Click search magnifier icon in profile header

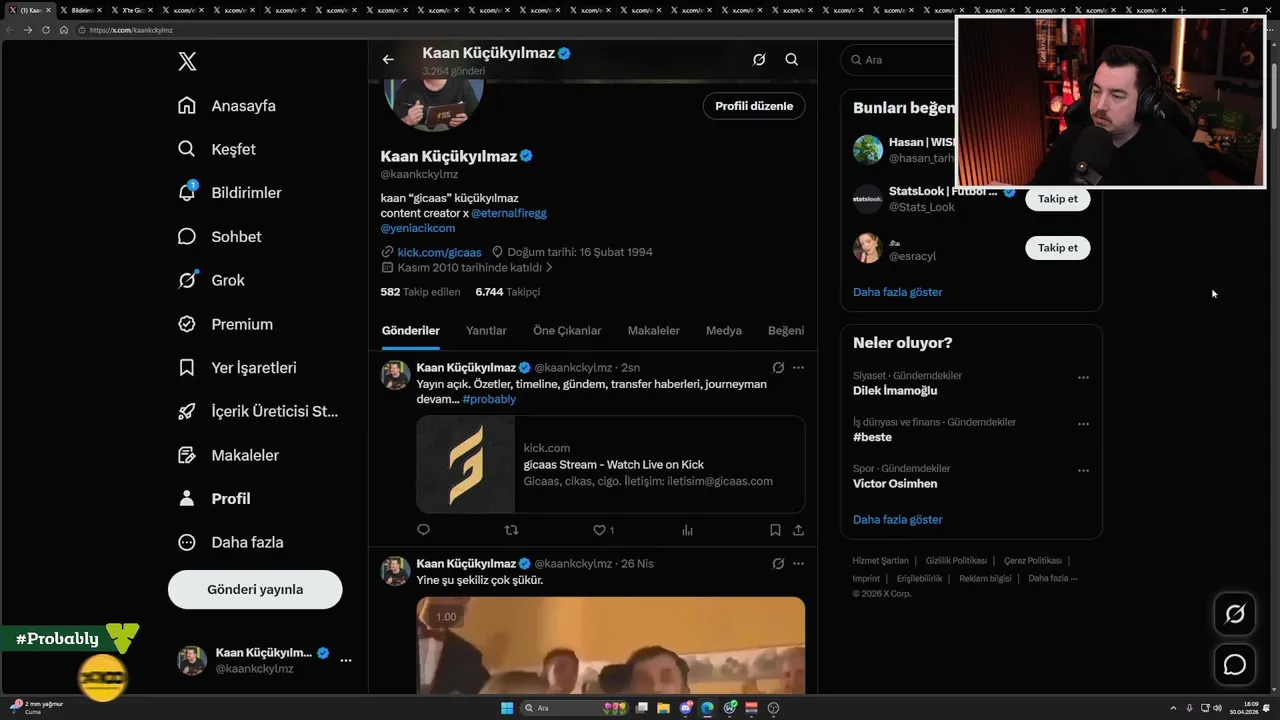click(x=791, y=59)
